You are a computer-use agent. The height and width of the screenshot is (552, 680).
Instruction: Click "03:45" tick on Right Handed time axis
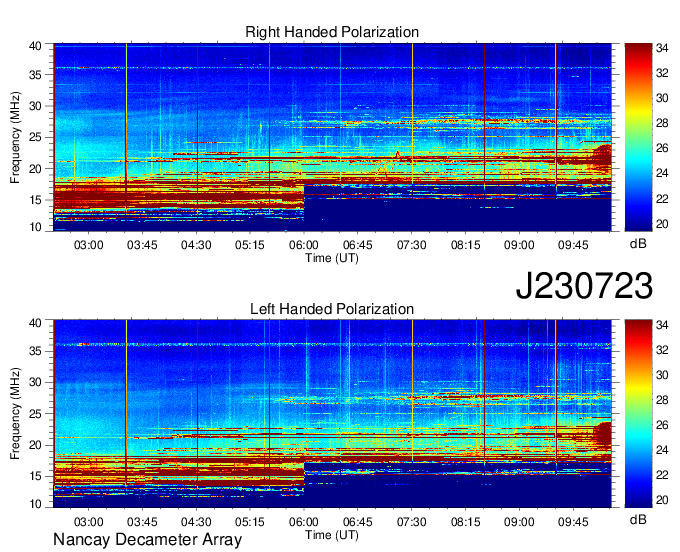pyautogui.click(x=142, y=245)
